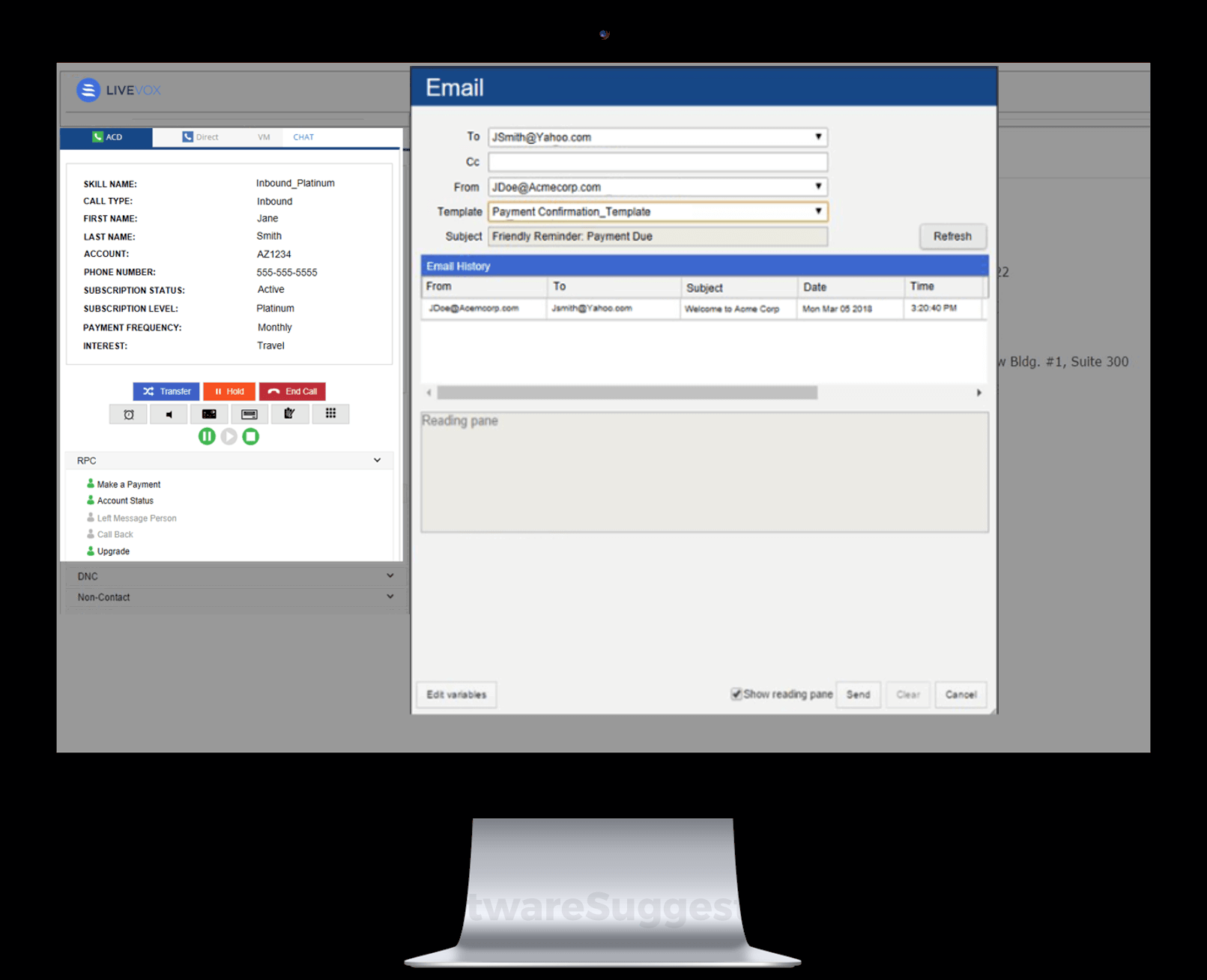This screenshot has width=1207, height=980.
Task: Pause recording with the green pause control
Action: 207,437
